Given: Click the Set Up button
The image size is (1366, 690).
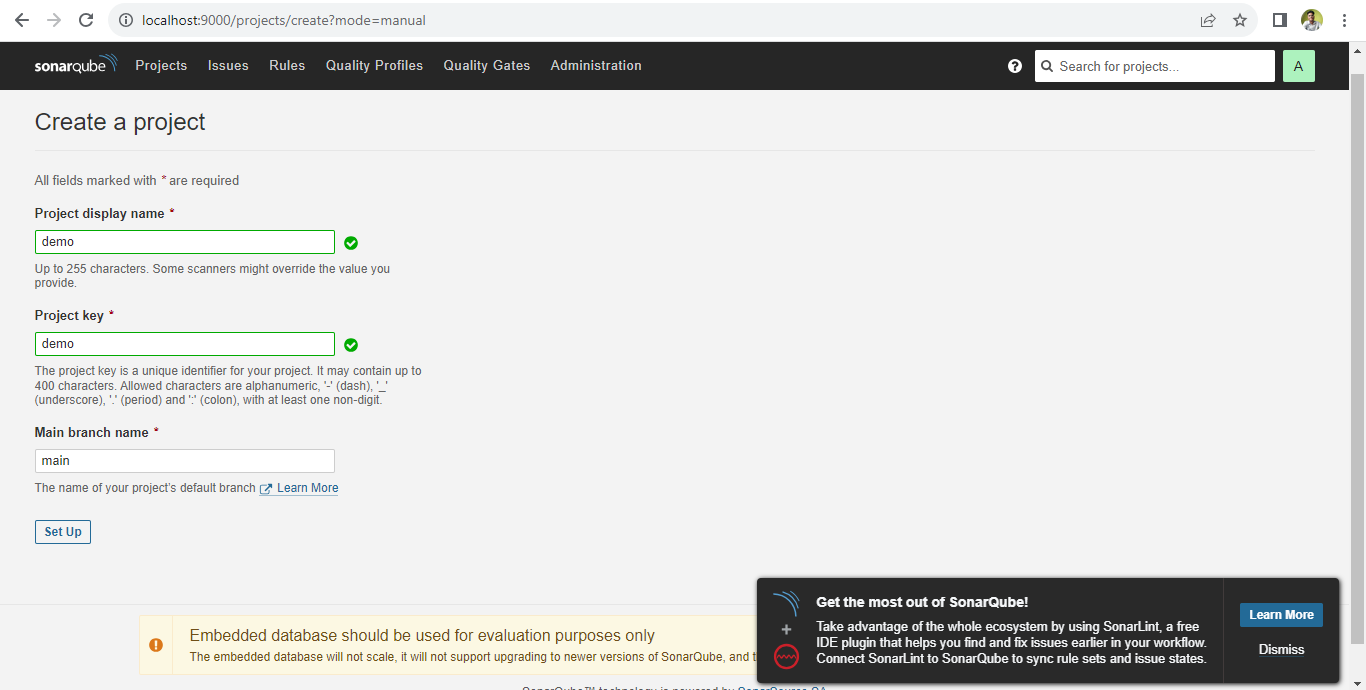Looking at the screenshot, I should 63,532.
